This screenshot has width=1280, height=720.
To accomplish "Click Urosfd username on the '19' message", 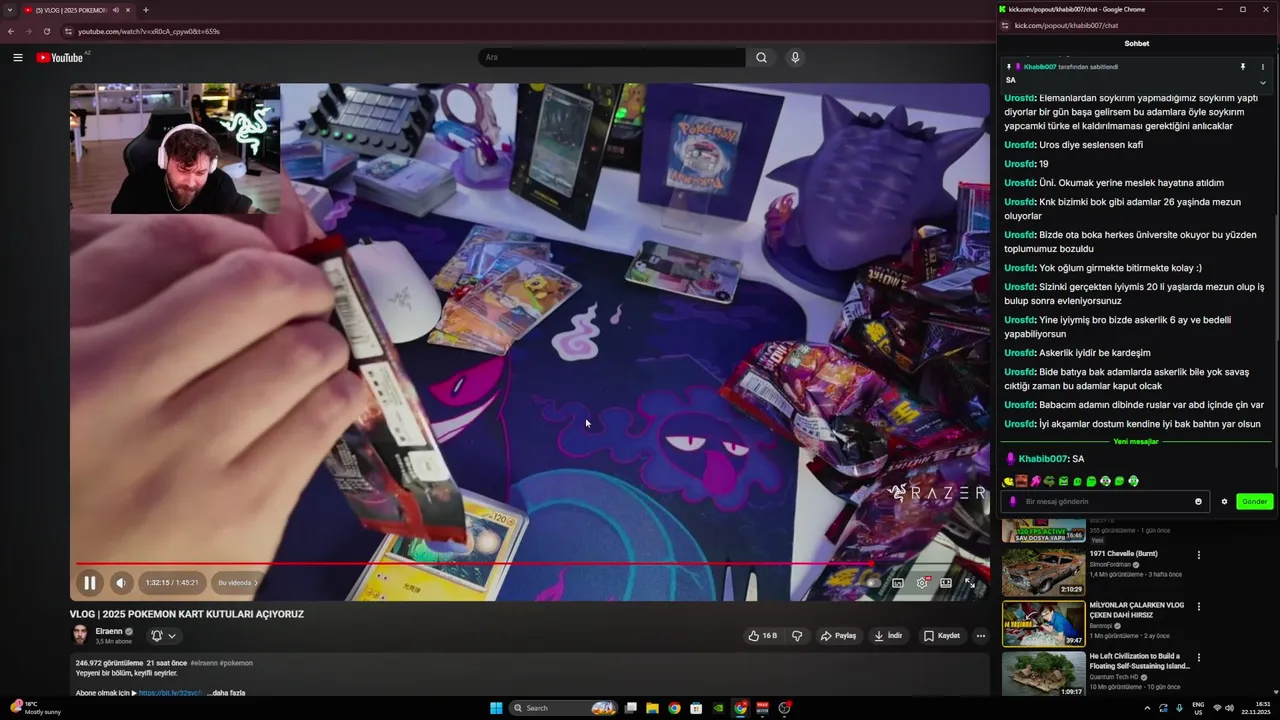I will (x=1019, y=164).
